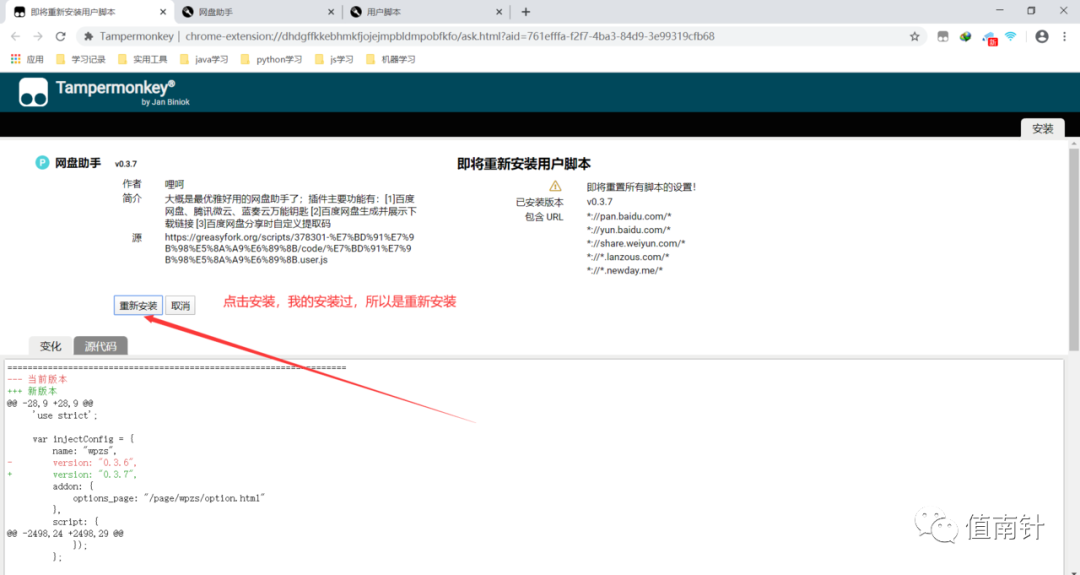Click the colorful globe extension icon
This screenshot has height=575, width=1080.
point(966,36)
